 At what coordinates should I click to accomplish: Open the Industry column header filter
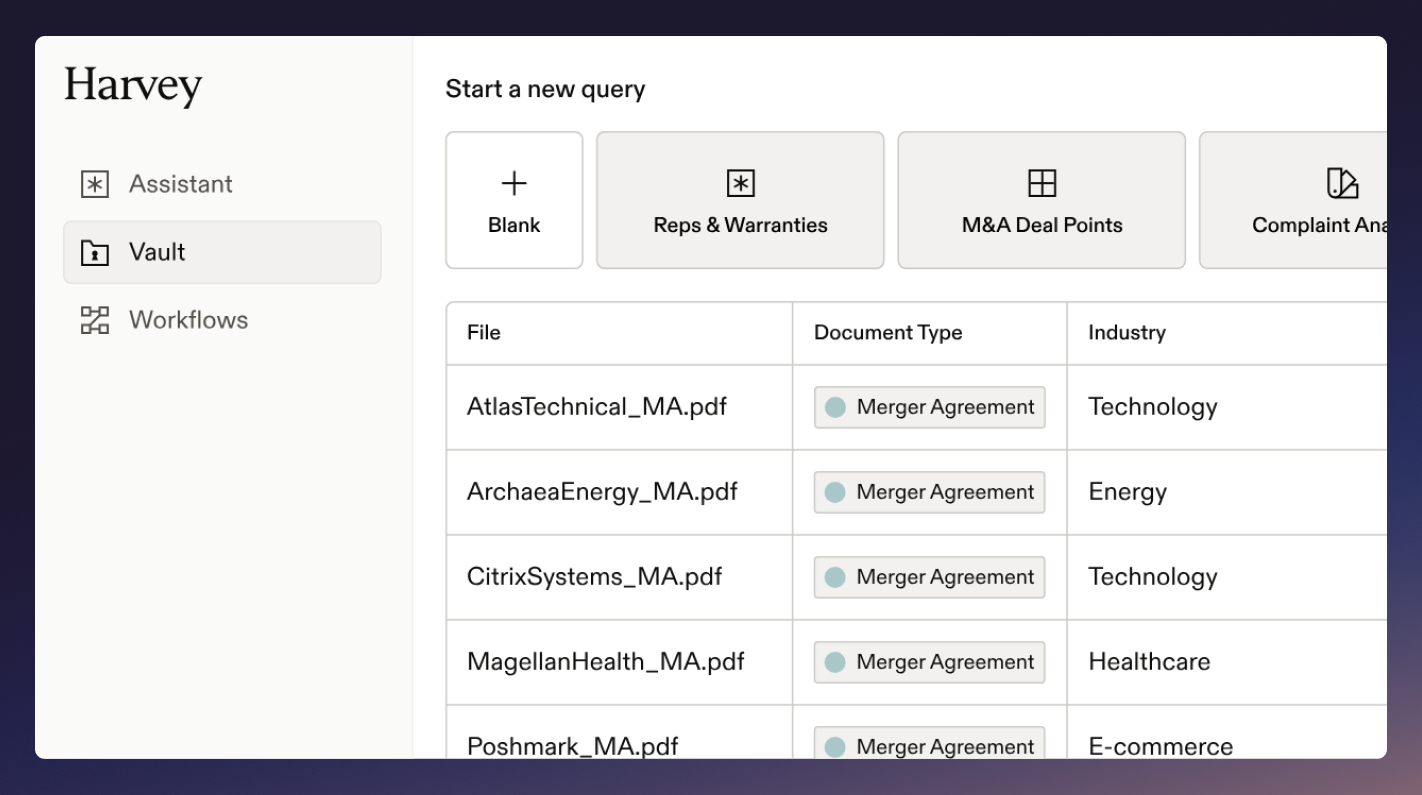click(x=1127, y=332)
